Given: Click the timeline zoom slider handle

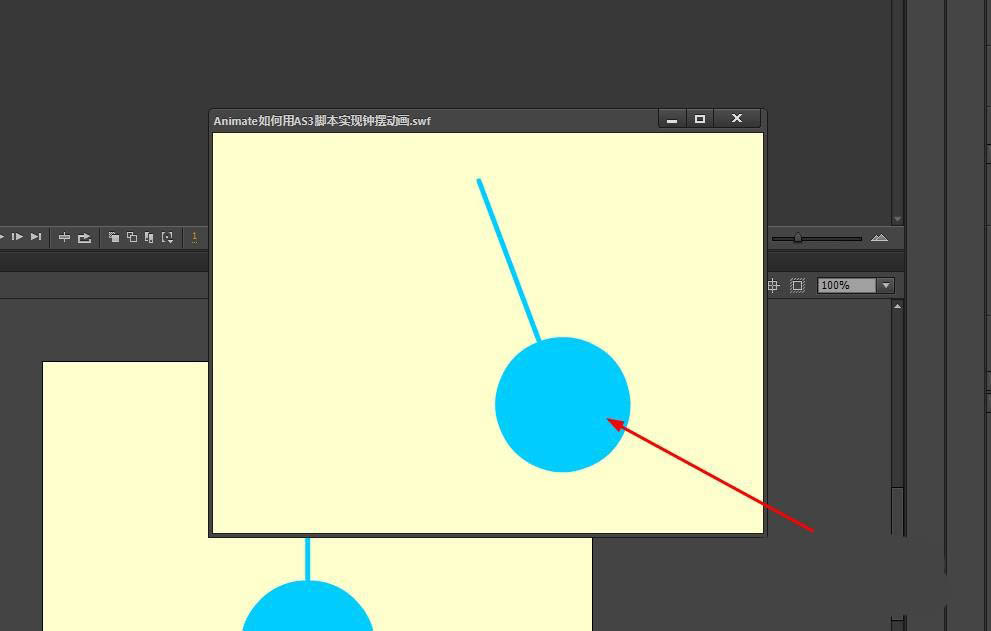Looking at the screenshot, I should [x=798, y=238].
